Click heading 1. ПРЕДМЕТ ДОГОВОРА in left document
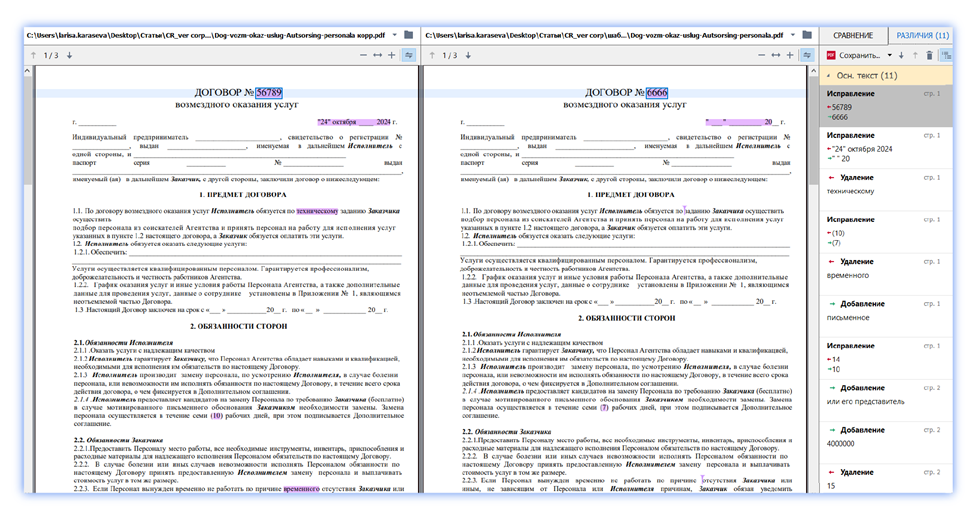 point(243,194)
